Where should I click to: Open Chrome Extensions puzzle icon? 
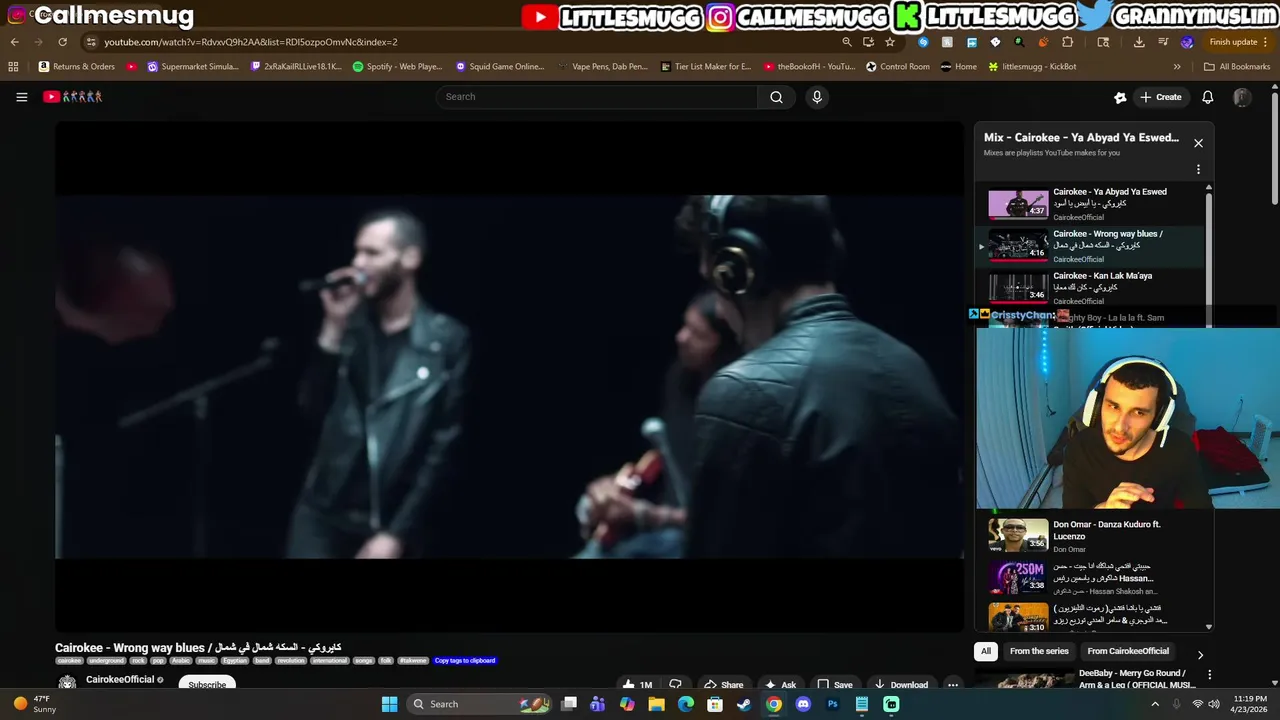1068,42
